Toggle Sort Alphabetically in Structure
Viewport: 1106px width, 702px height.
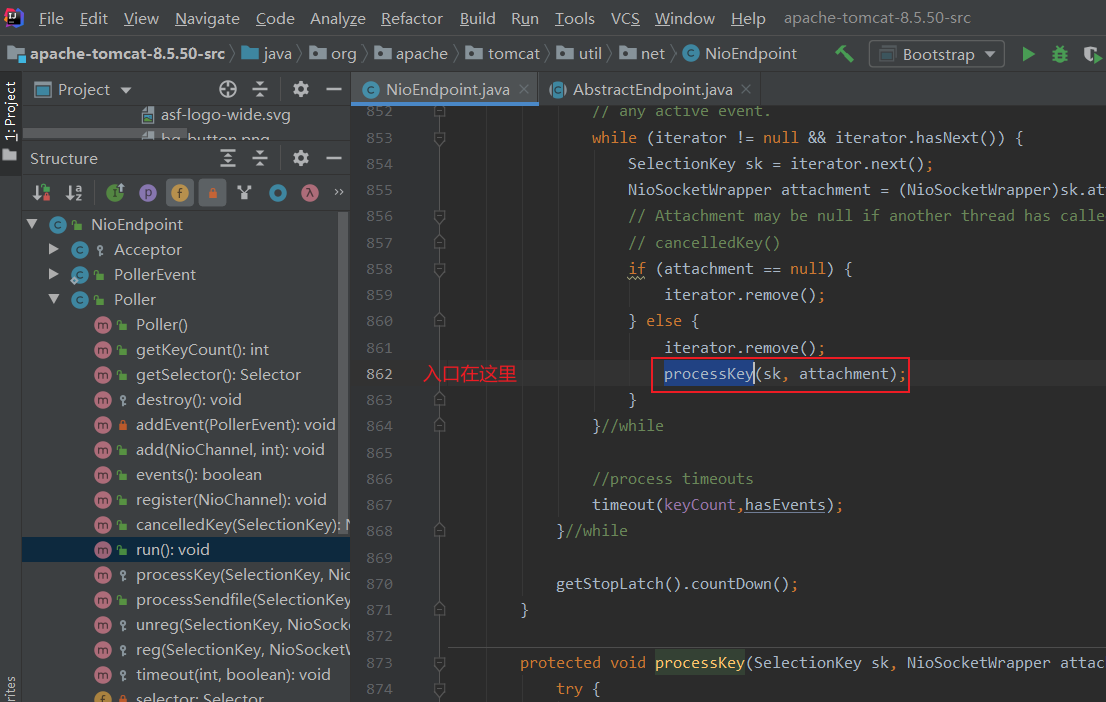coord(74,192)
